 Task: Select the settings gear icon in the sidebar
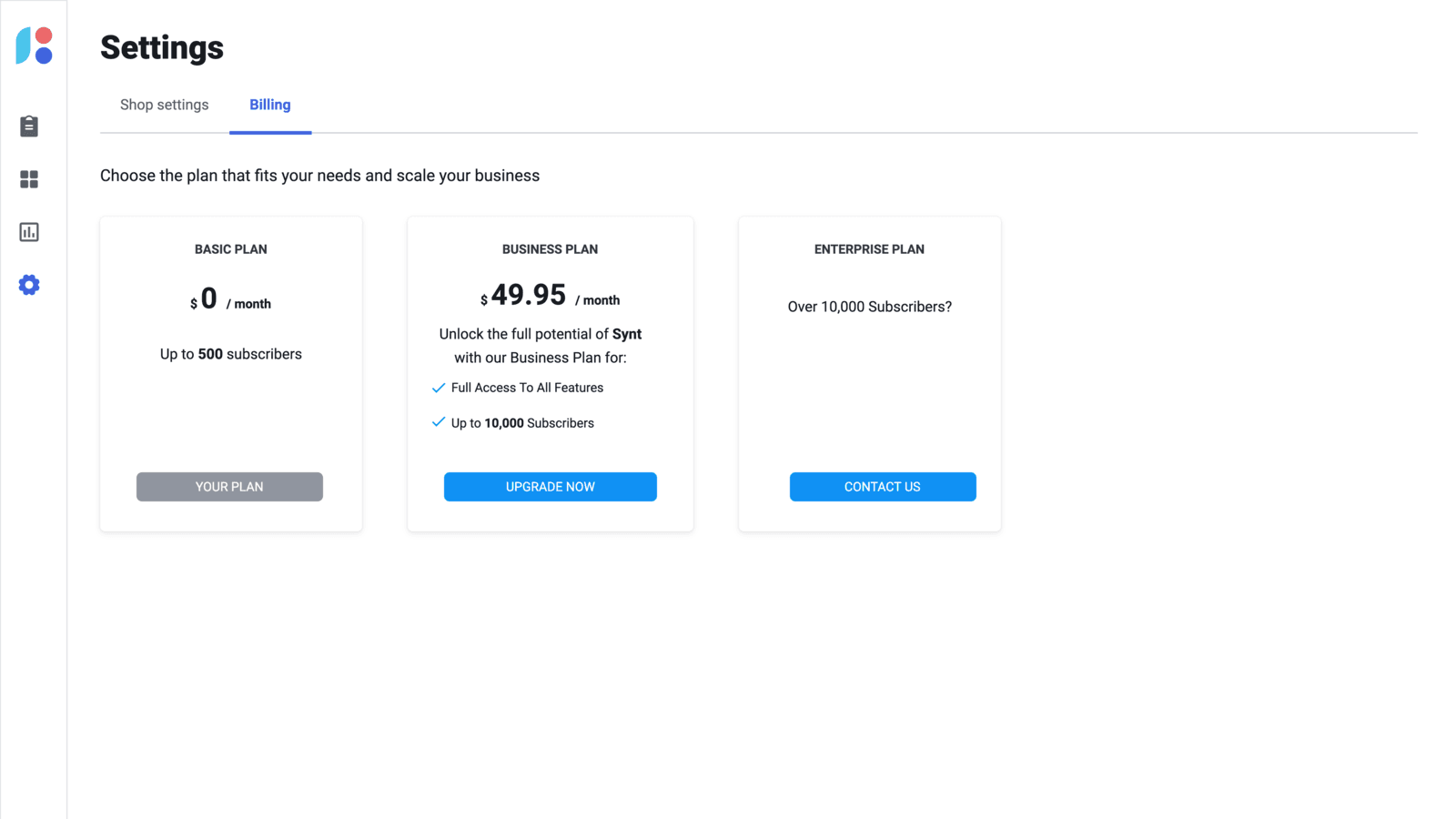29,285
